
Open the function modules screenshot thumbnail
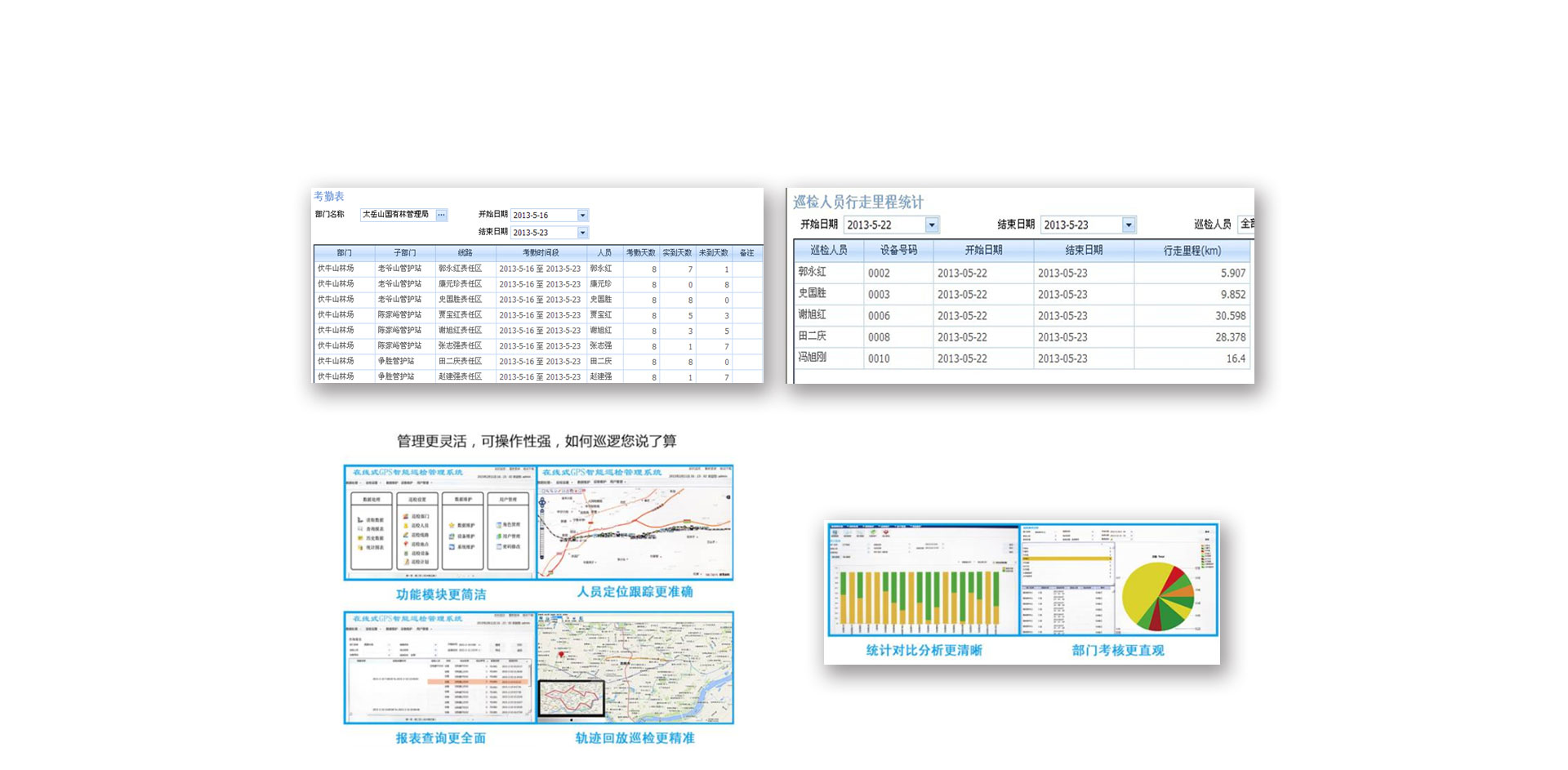pos(440,523)
